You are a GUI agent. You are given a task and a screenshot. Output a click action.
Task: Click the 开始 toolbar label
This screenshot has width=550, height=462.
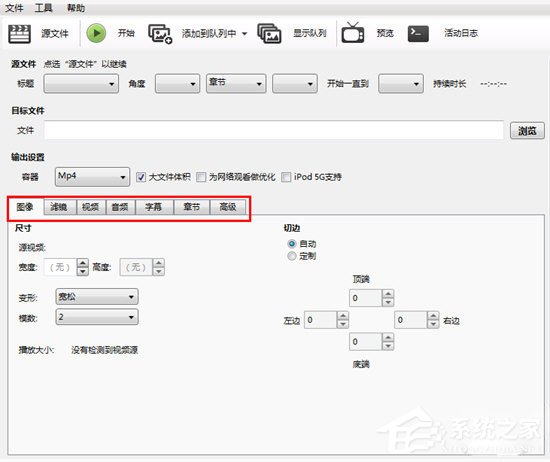coord(126,33)
